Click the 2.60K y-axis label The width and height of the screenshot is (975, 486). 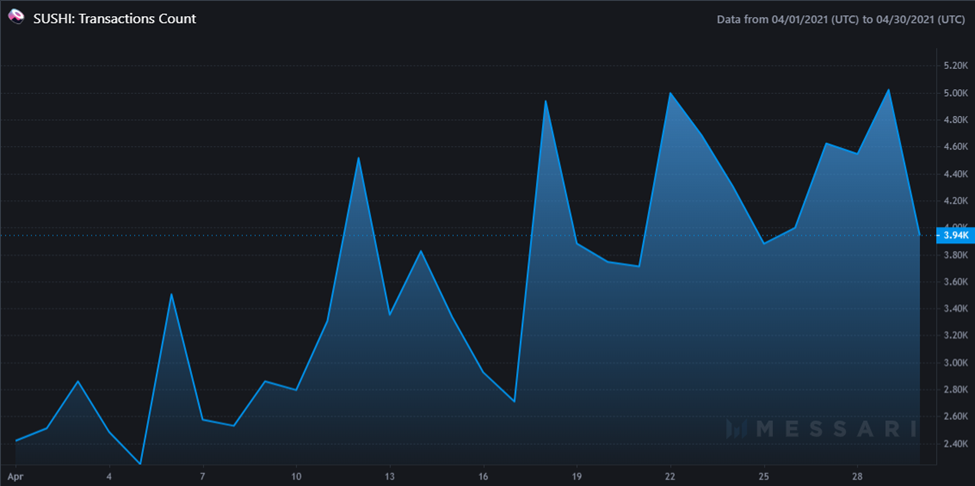(956, 417)
